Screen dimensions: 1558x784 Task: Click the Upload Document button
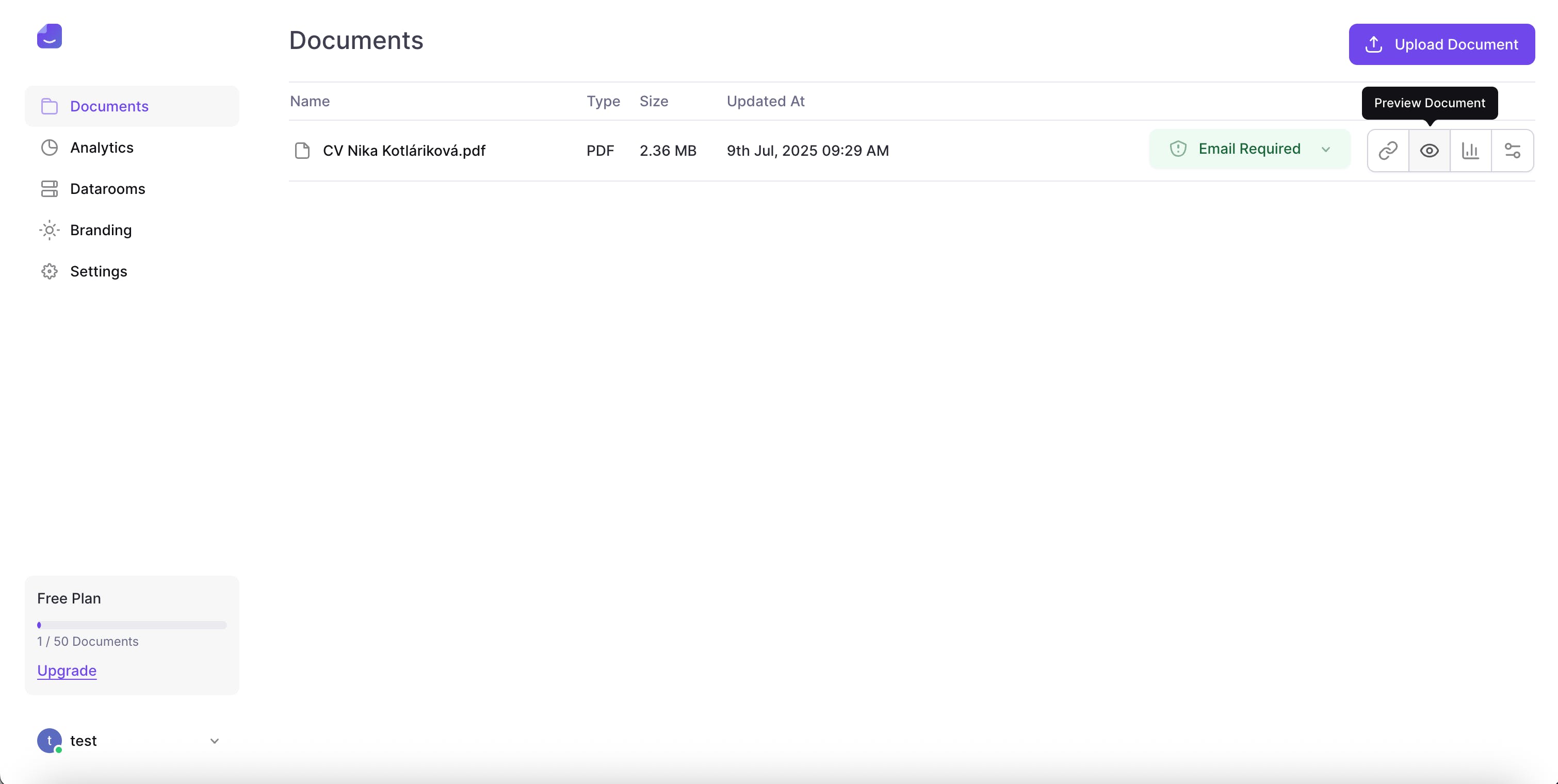[x=1441, y=44]
